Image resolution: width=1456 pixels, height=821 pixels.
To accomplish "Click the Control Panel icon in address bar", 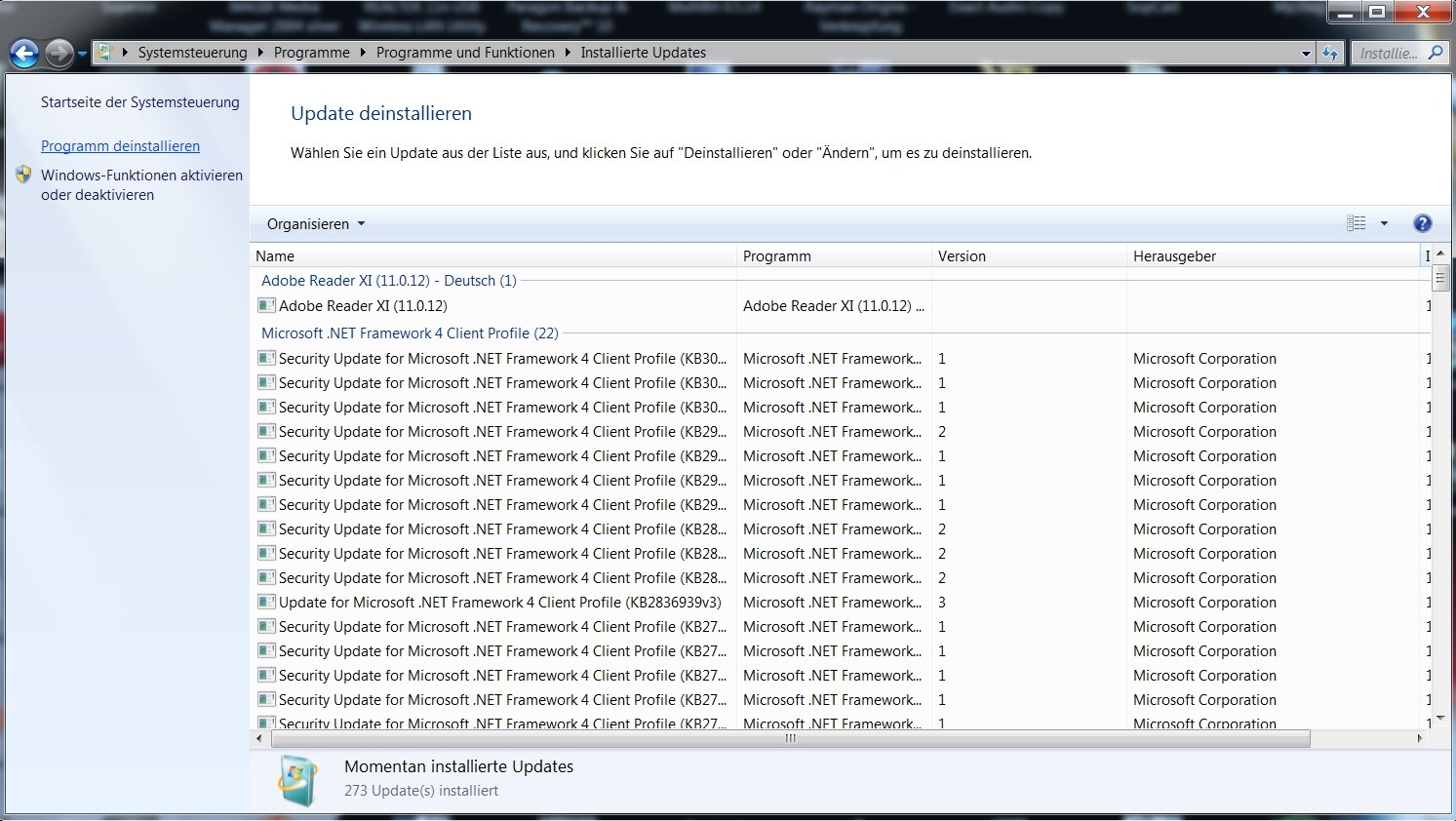I will coord(105,53).
